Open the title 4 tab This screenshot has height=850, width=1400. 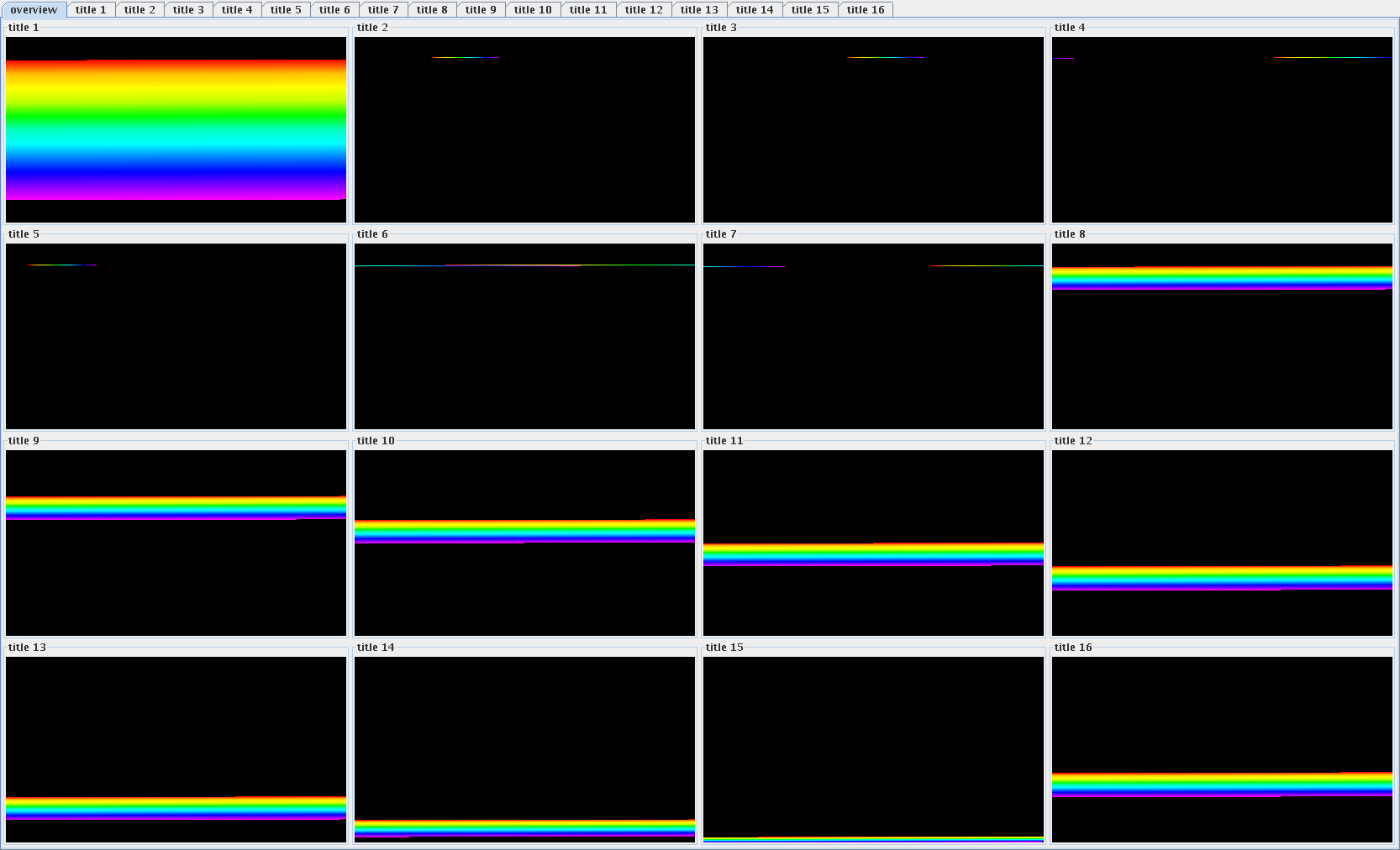(237, 10)
